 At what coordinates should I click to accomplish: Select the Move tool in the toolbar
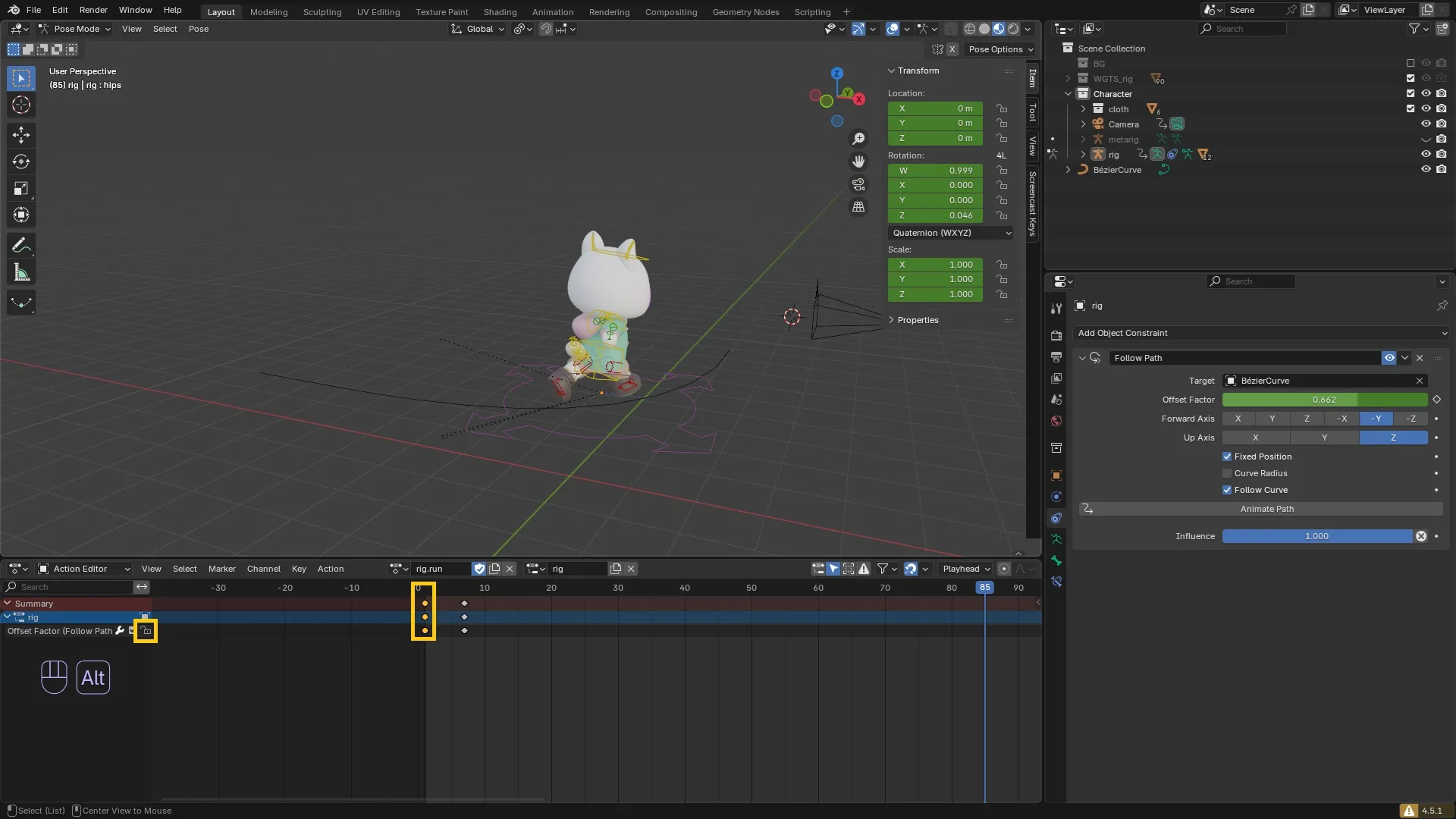(x=21, y=135)
